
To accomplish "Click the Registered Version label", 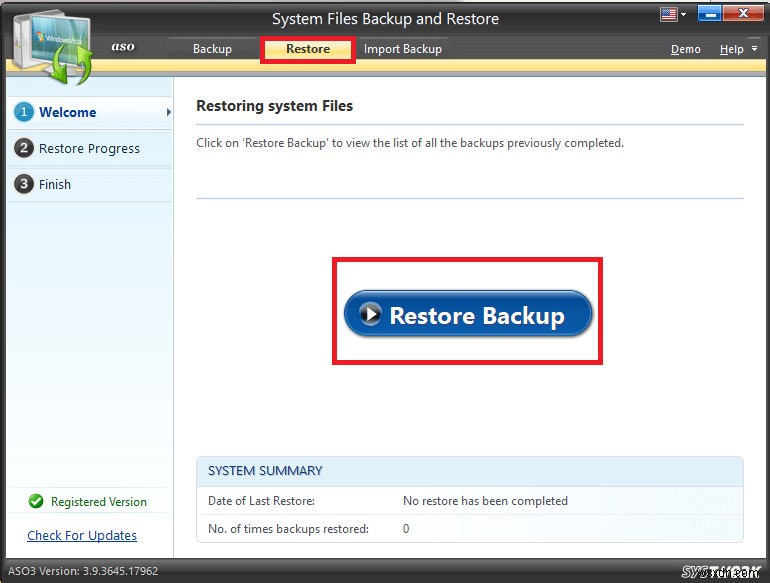I will tap(99, 502).
